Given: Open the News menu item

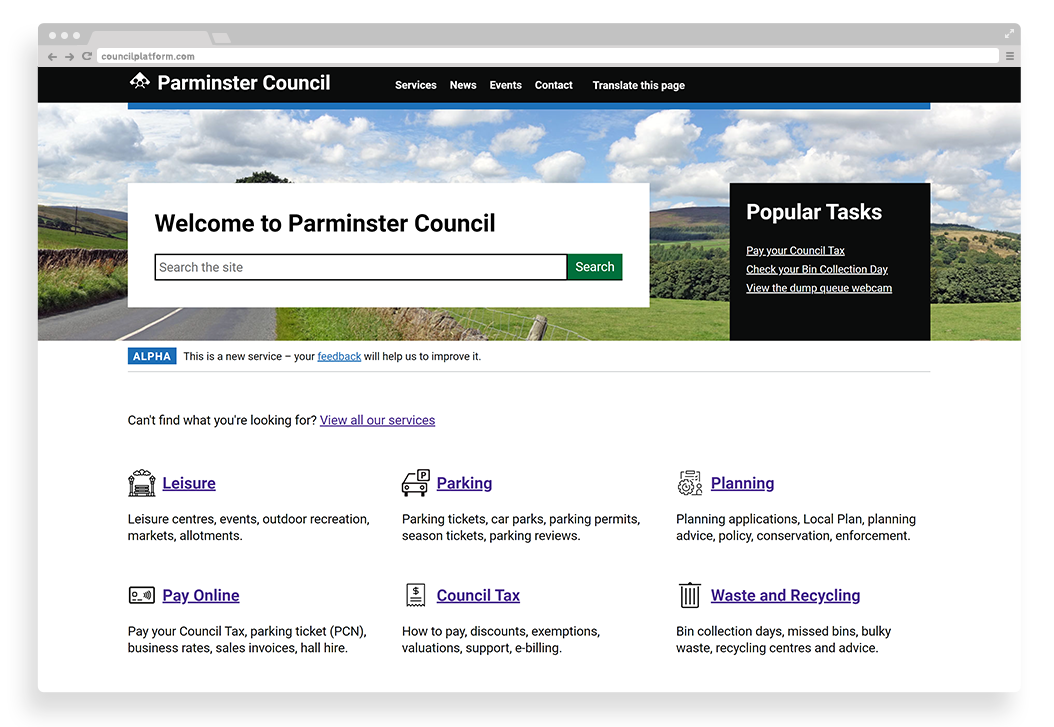Looking at the screenshot, I should (x=462, y=85).
